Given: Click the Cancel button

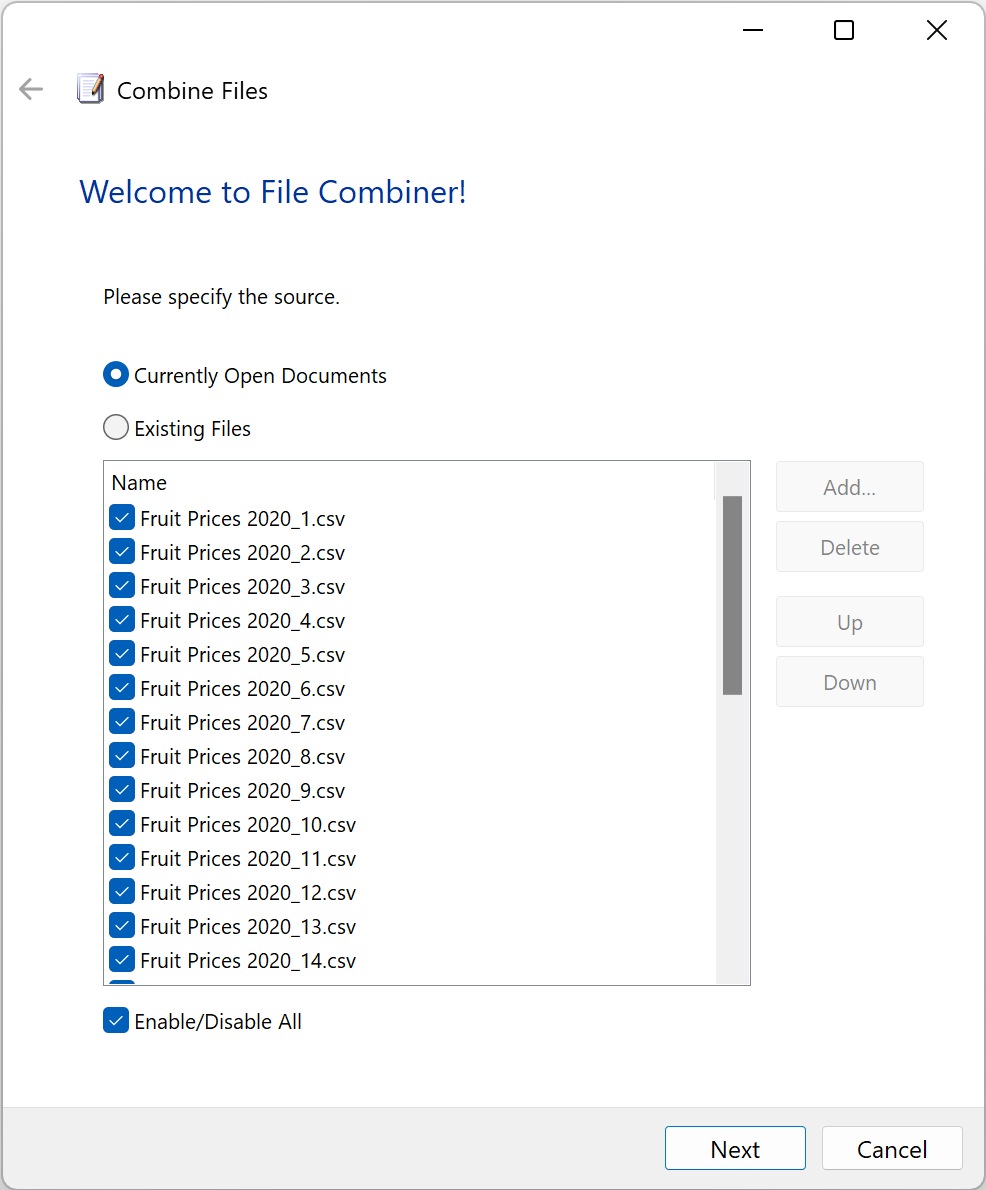Looking at the screenshot, I should (x=892, y=1148).
